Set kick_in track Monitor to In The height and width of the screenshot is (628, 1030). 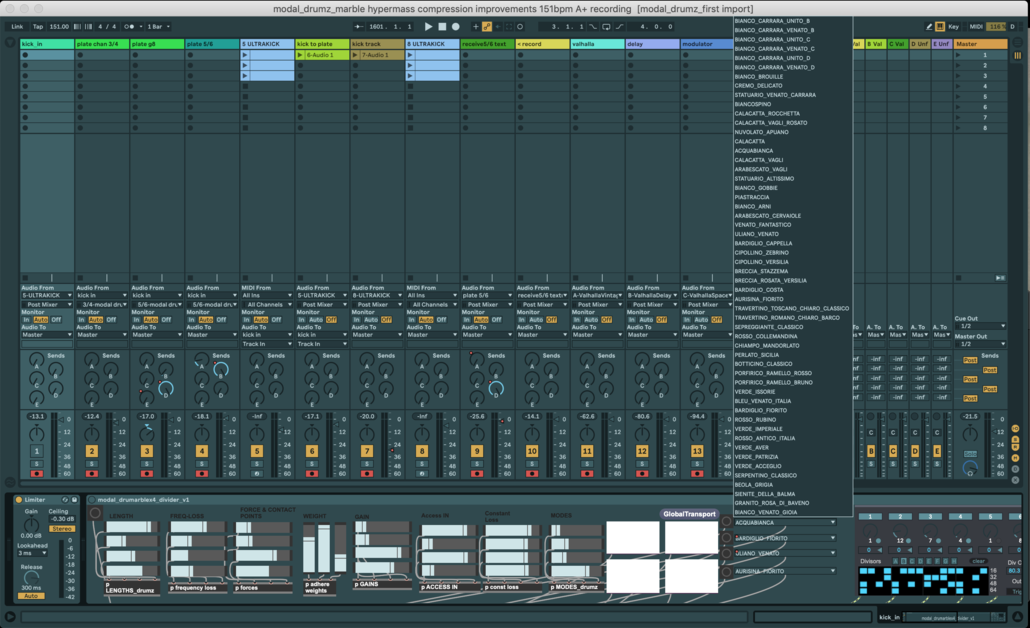[25, 320]
